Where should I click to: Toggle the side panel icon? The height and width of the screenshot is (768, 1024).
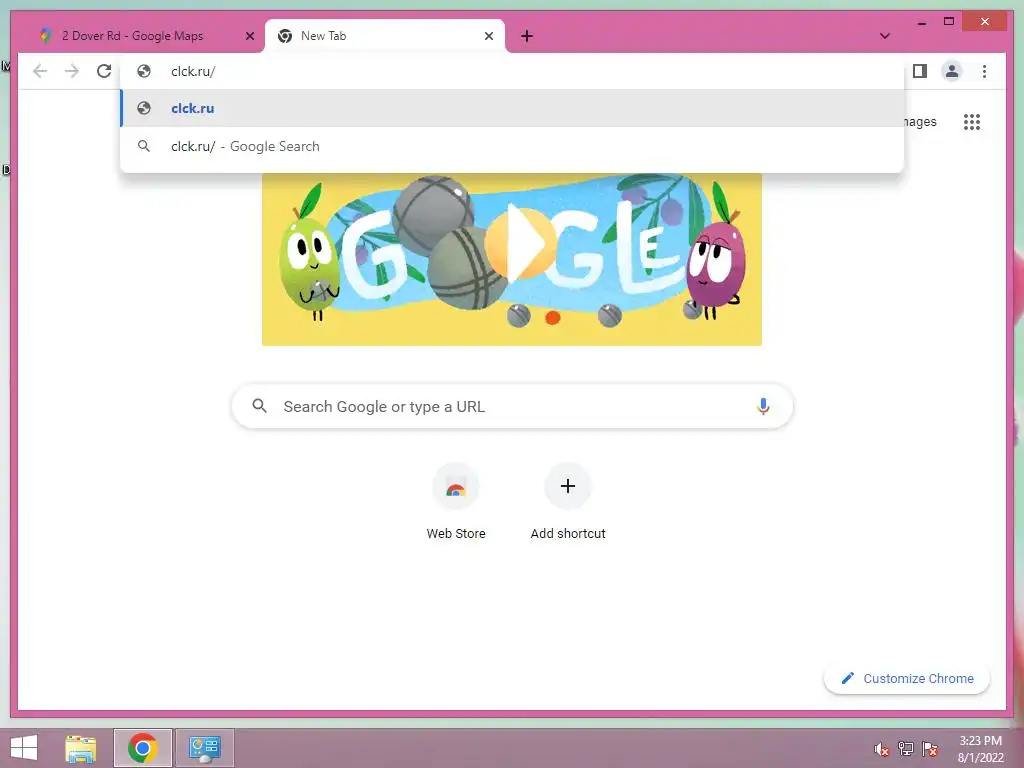[920, 71]
